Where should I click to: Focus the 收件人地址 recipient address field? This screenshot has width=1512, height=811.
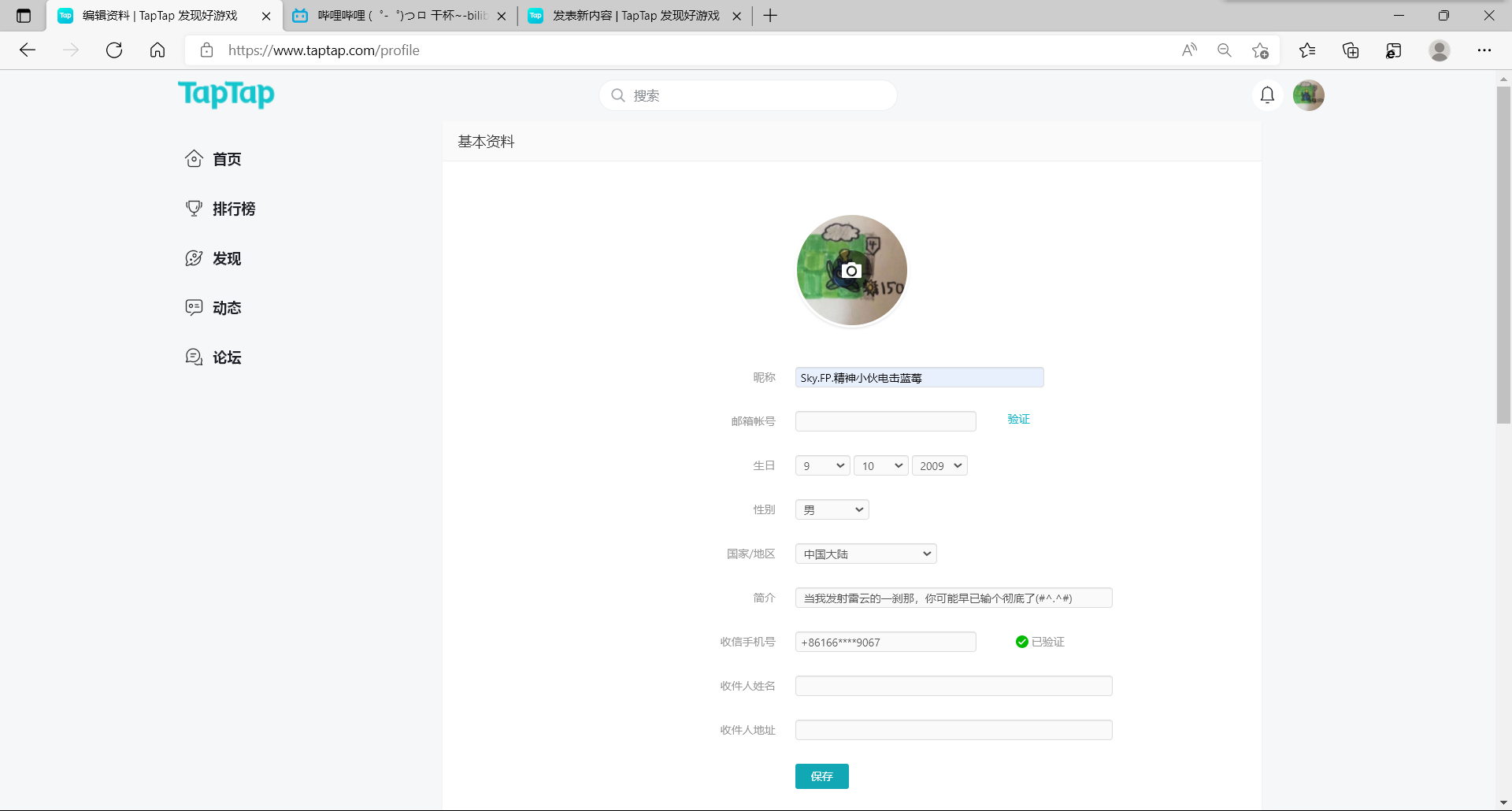click(954, 730)
